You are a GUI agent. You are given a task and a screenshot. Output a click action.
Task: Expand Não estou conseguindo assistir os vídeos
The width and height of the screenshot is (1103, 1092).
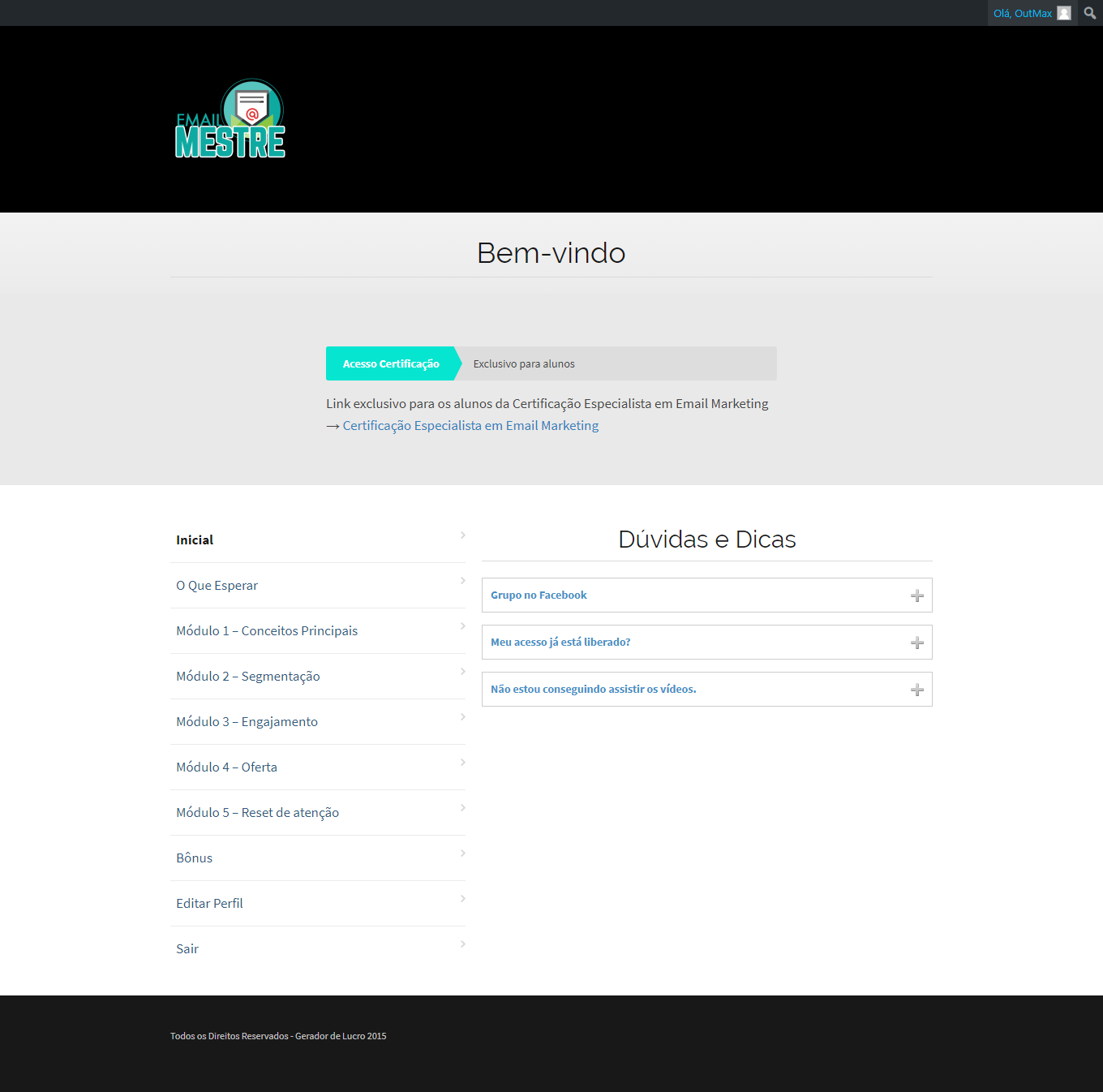(x=593, y=690)
